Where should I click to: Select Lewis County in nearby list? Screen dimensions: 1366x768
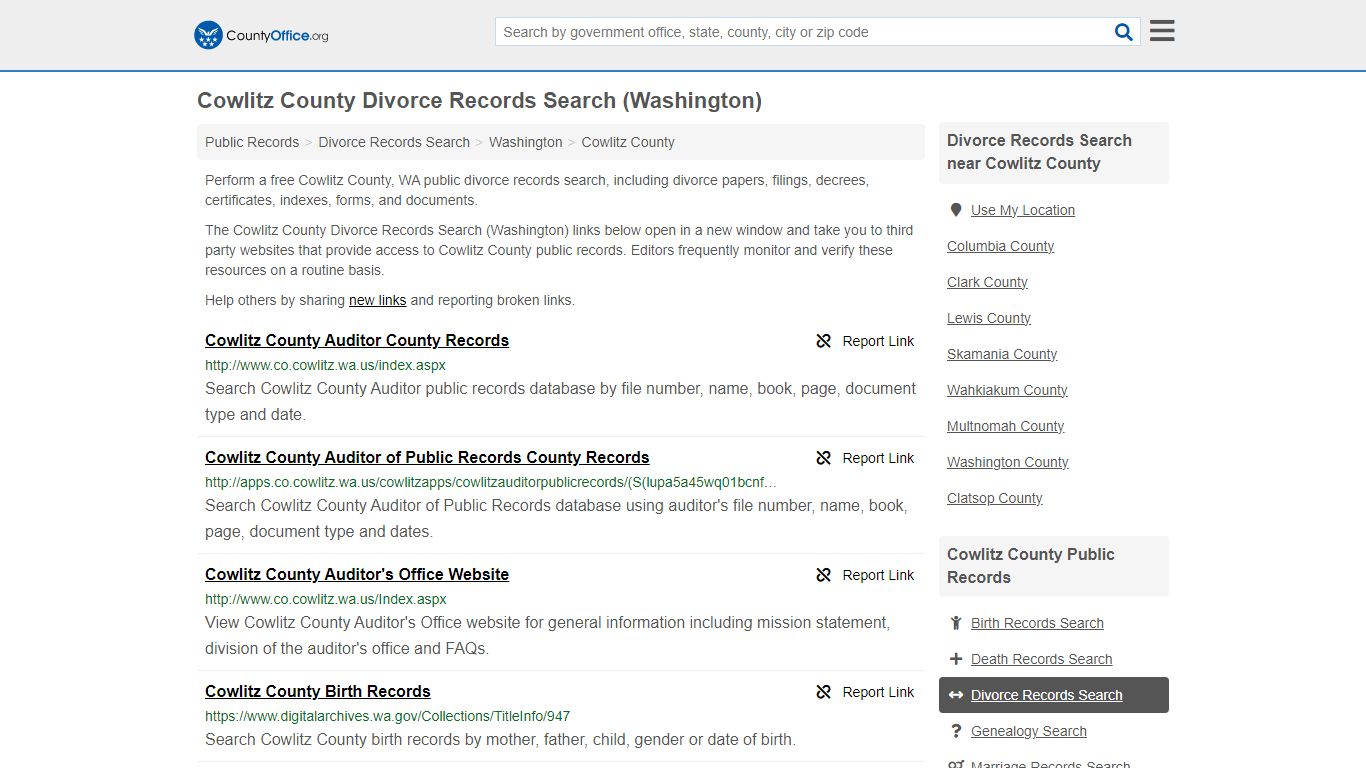coord(989,318)
